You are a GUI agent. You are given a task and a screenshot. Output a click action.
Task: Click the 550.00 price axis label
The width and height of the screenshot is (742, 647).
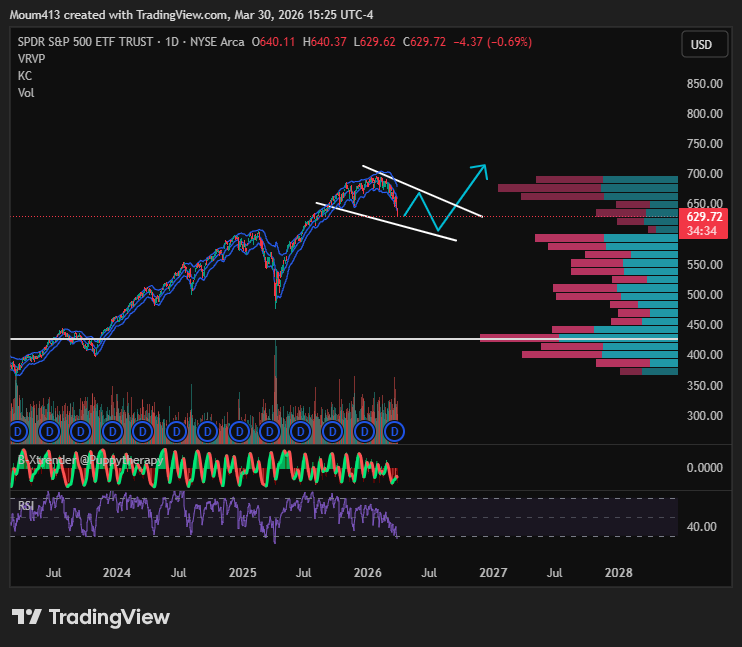[x=705, y=265]
